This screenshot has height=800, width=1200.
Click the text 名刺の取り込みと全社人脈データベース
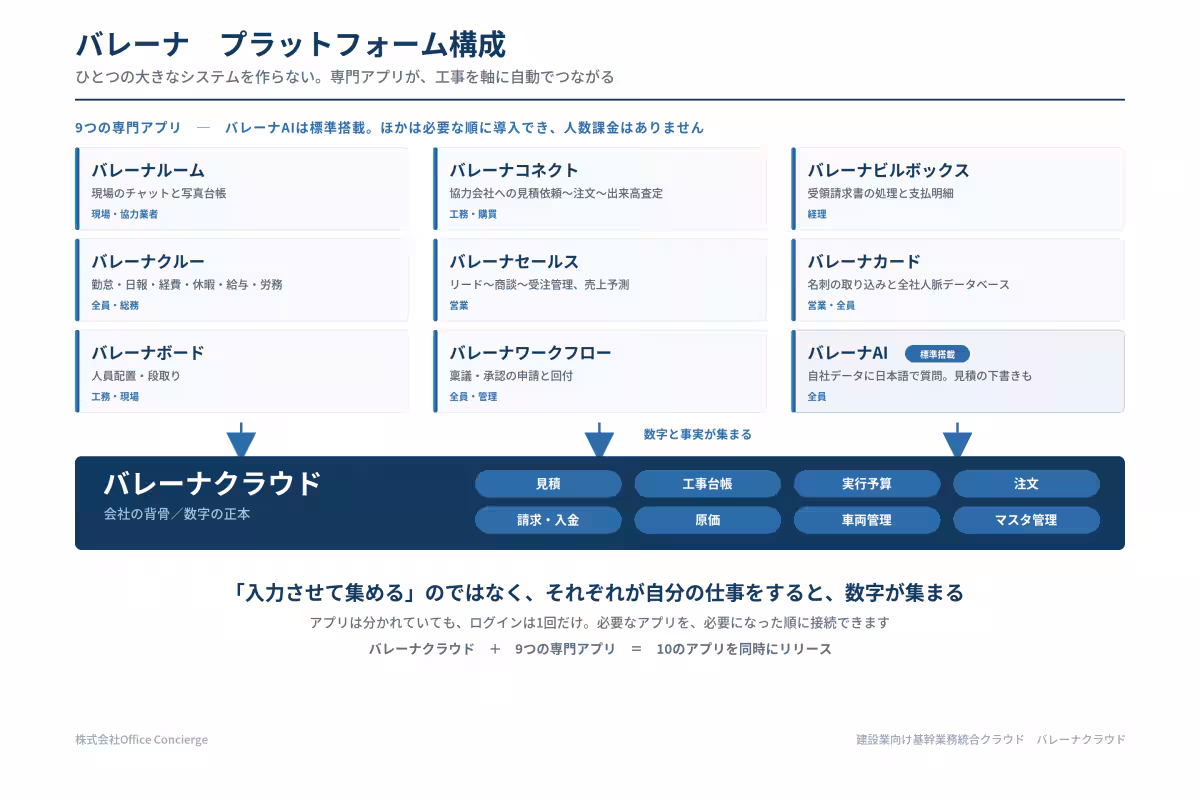click(x=908, y=284)
